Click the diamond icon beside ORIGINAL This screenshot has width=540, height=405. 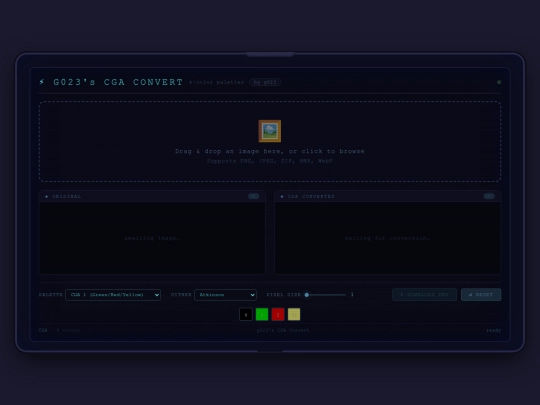click(x=46, y=196)
